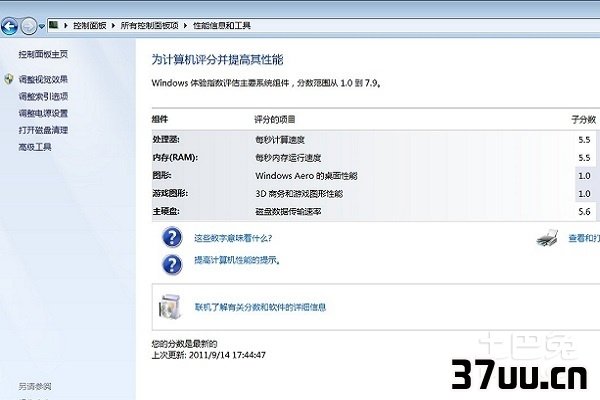Click the 5.5 score for 内存(RAM)
This screenshot has width=600, height=400.
coord(584,158)
